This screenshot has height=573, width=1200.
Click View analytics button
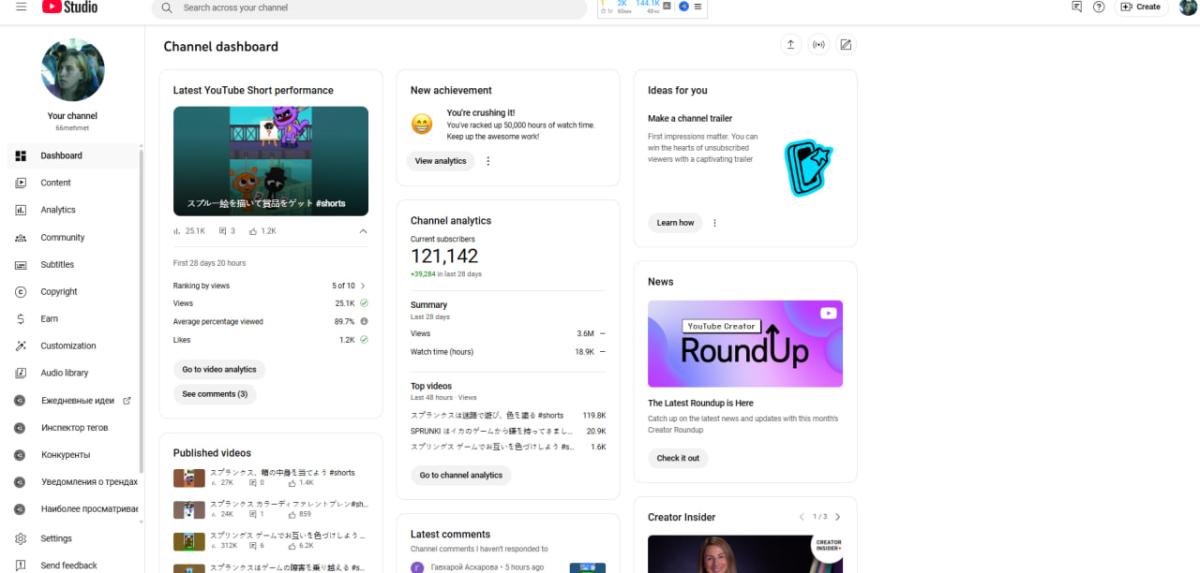click(x=441, y=161)
